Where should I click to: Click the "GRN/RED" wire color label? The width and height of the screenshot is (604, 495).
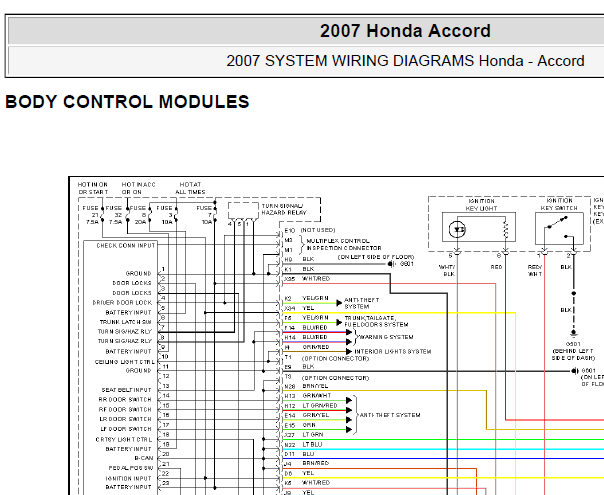click(316, 347)
